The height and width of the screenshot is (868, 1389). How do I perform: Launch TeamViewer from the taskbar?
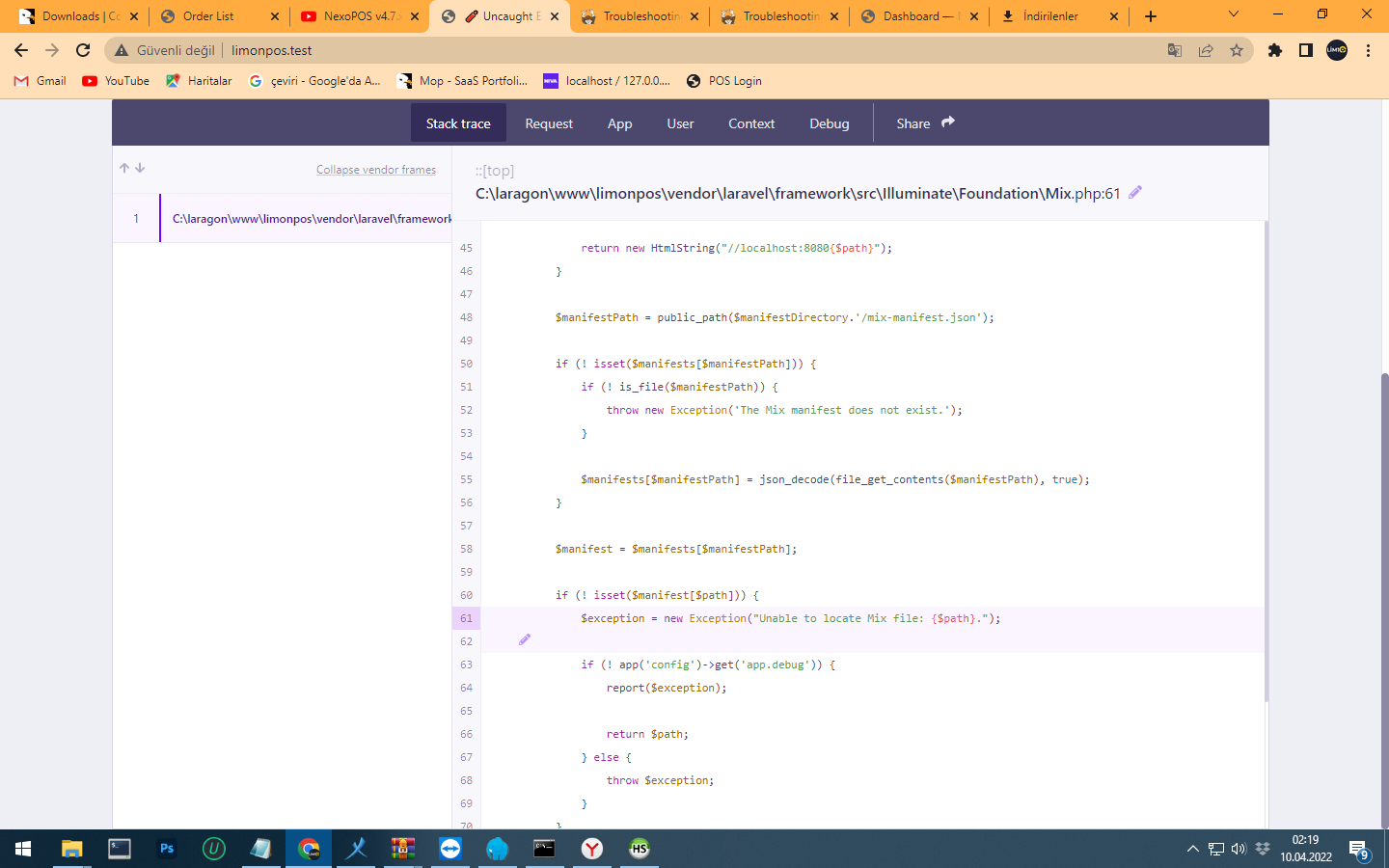tap(449, 849)
